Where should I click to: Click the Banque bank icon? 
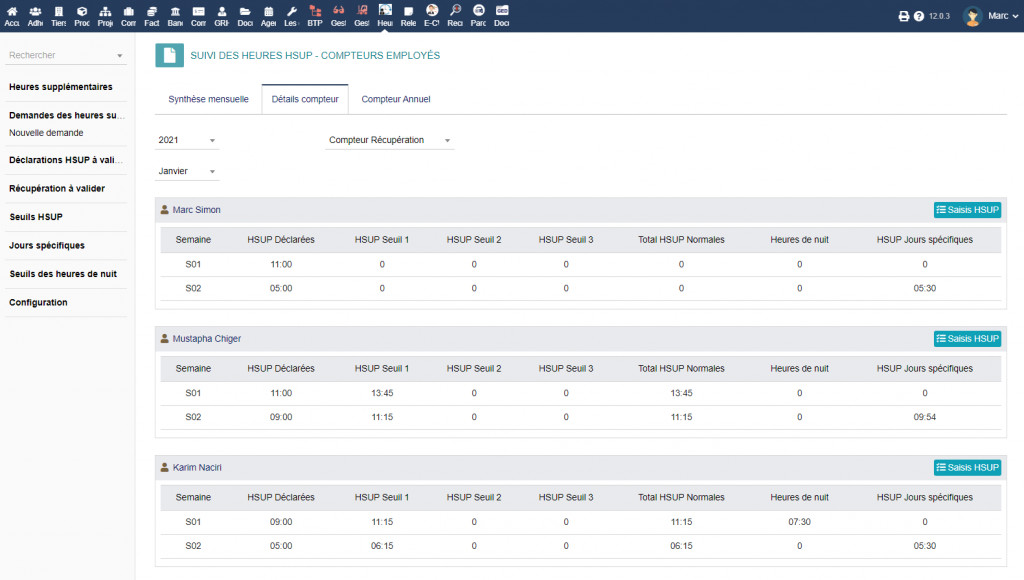point(175,11)
